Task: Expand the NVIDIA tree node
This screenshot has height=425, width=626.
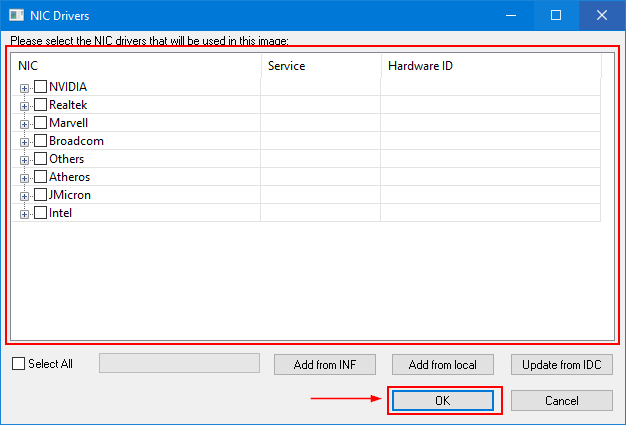Action: click(x=25, y=87)
